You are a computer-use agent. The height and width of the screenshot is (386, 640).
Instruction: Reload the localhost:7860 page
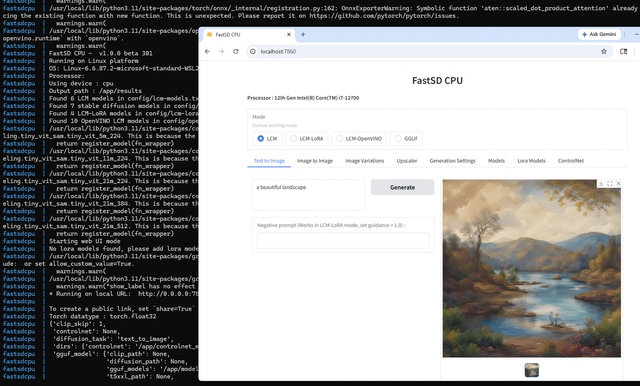pyautogui.click(x=236, y=51)
